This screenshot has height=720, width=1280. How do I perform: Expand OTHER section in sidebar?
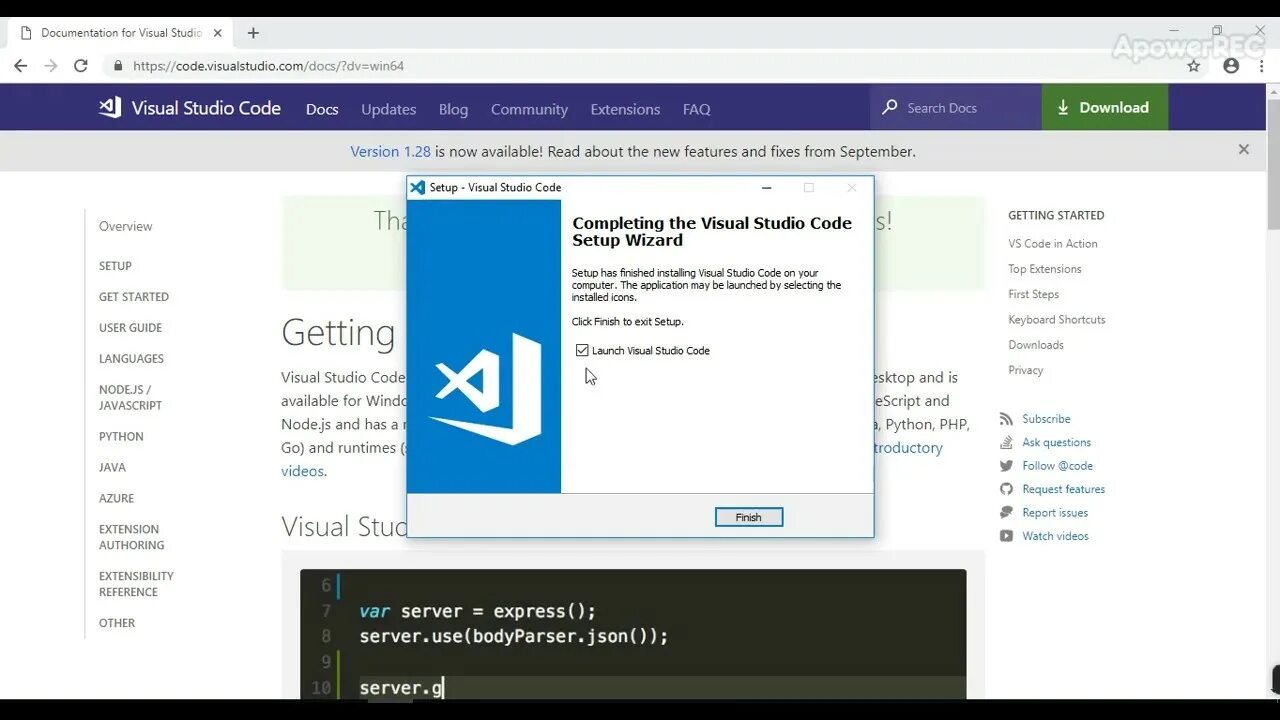[x=117, y=623]
